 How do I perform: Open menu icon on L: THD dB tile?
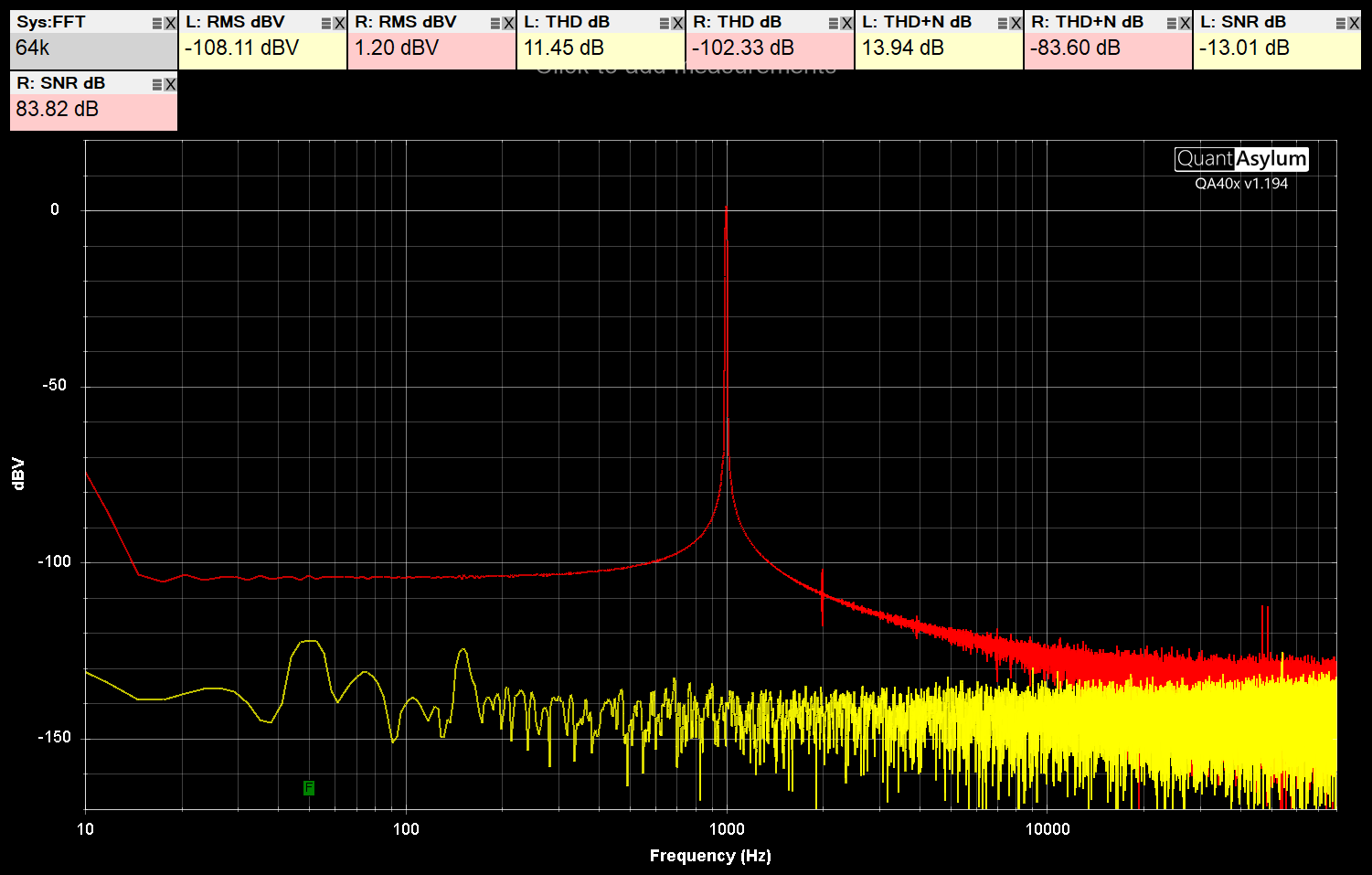click(x=665, y=23)
